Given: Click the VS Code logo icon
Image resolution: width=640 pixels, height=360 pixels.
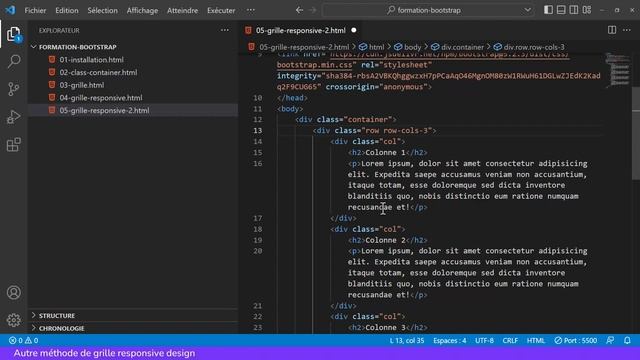Looking at the screenshot, I should tap(10, 10).
